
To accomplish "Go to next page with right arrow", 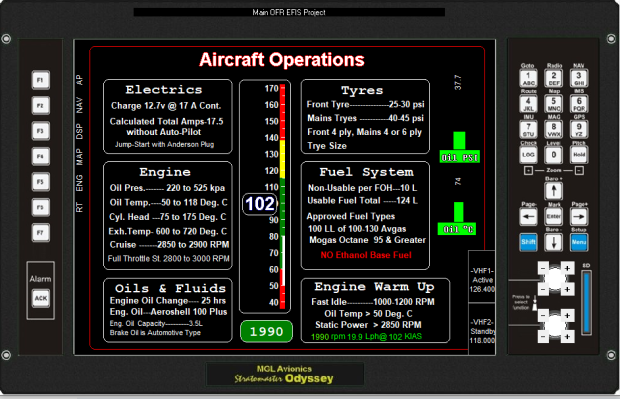I will point(579,217).
